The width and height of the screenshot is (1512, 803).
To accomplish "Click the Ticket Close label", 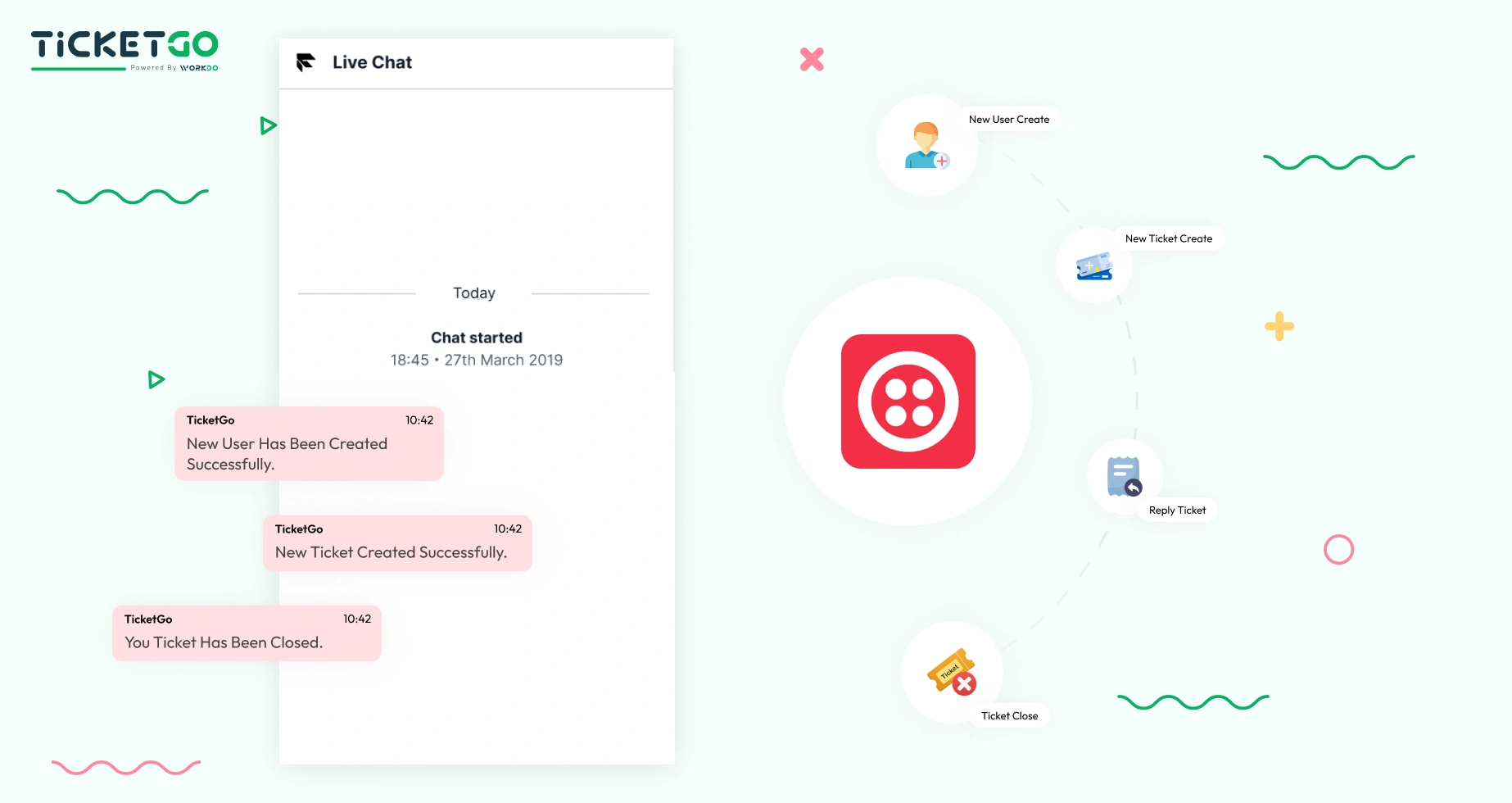I will (1009, 715).
